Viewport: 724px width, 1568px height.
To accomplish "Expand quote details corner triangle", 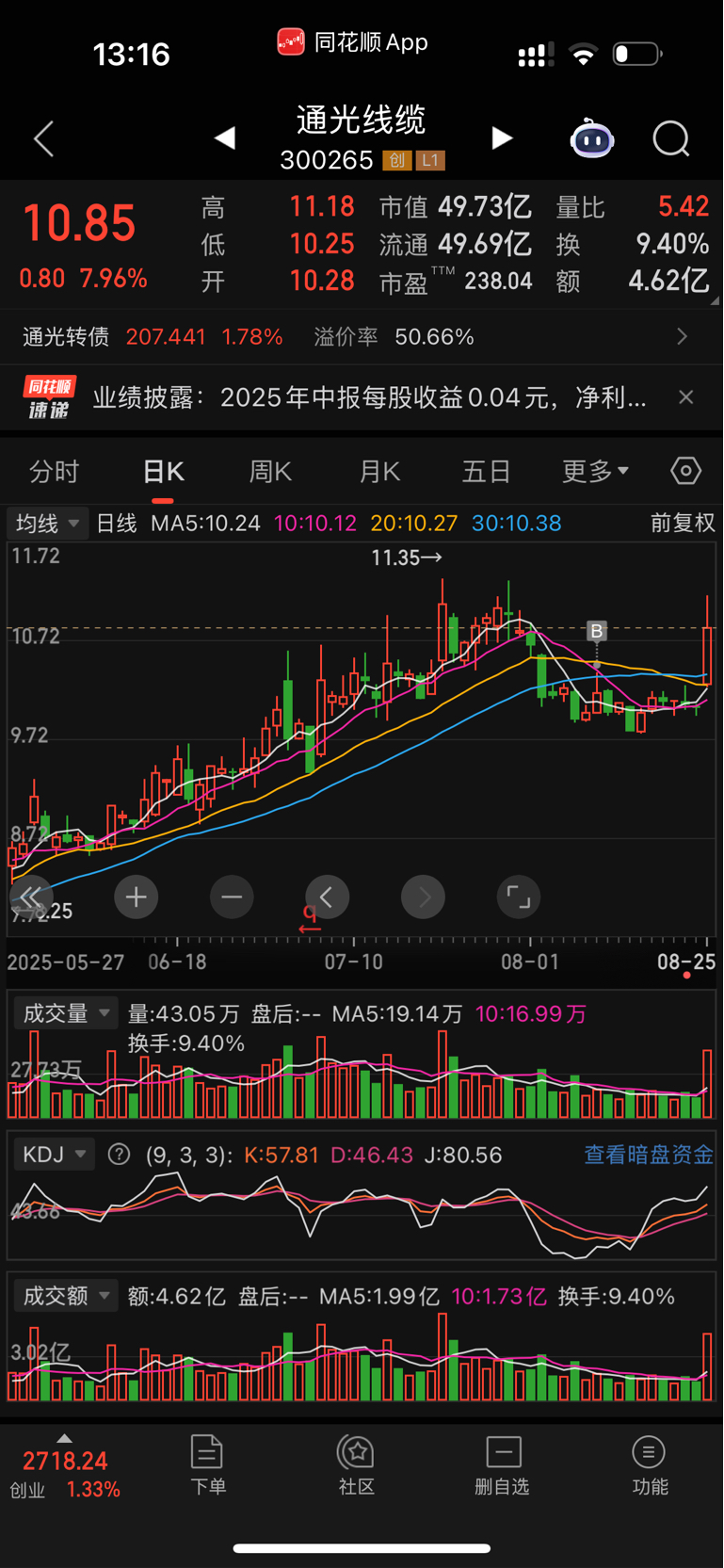I will coord(715,300).
